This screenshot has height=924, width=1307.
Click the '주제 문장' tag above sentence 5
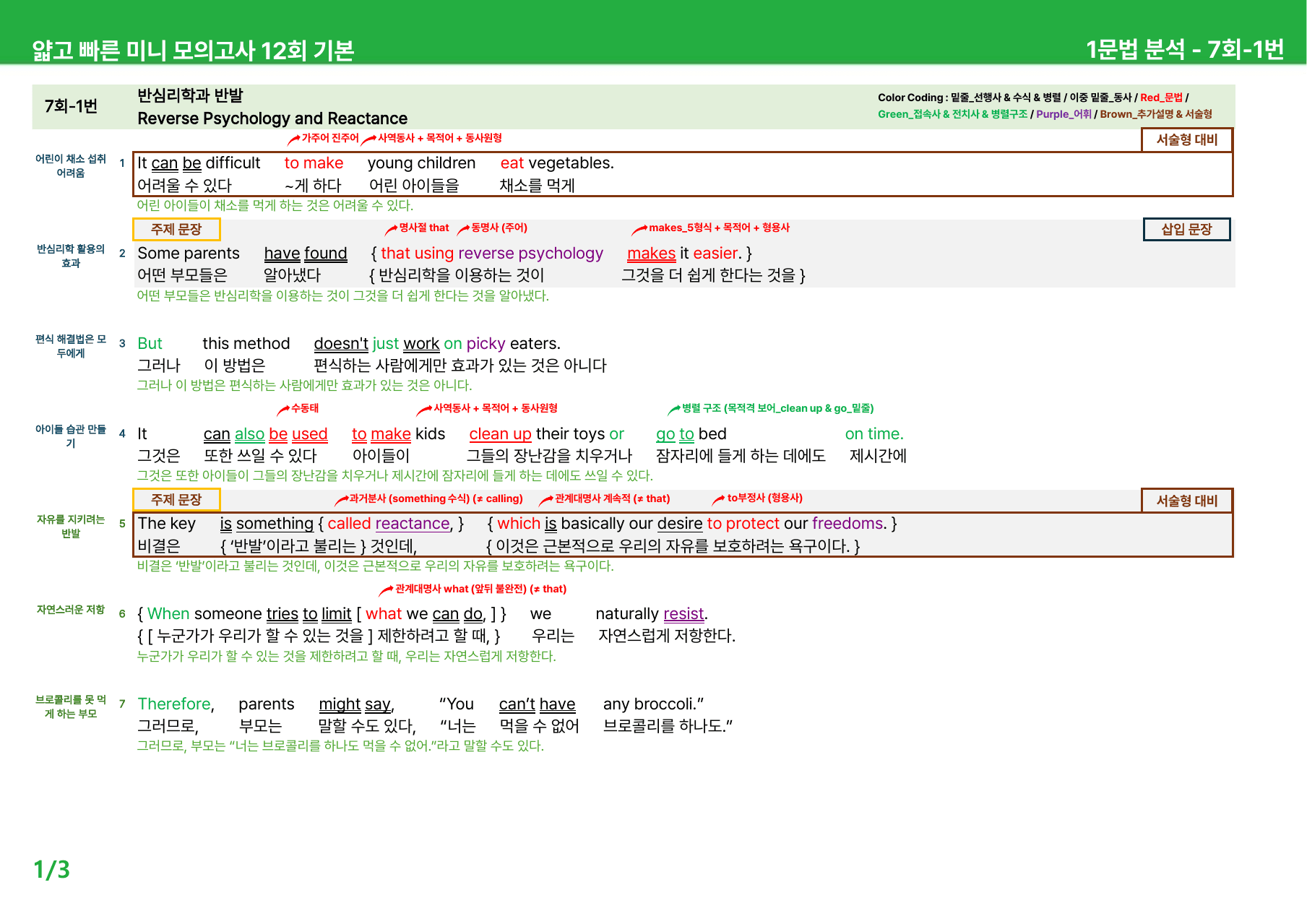pos(176,499)
